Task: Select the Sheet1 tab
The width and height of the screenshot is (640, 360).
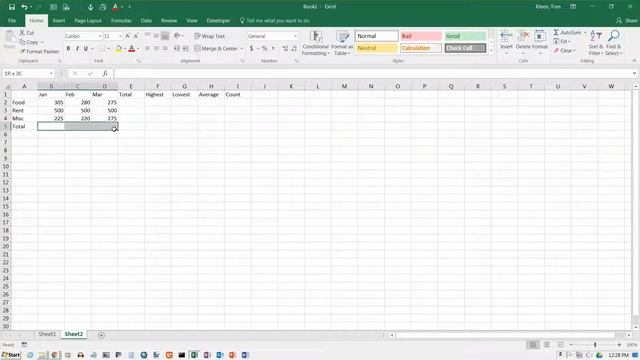Action: [47, 334]
